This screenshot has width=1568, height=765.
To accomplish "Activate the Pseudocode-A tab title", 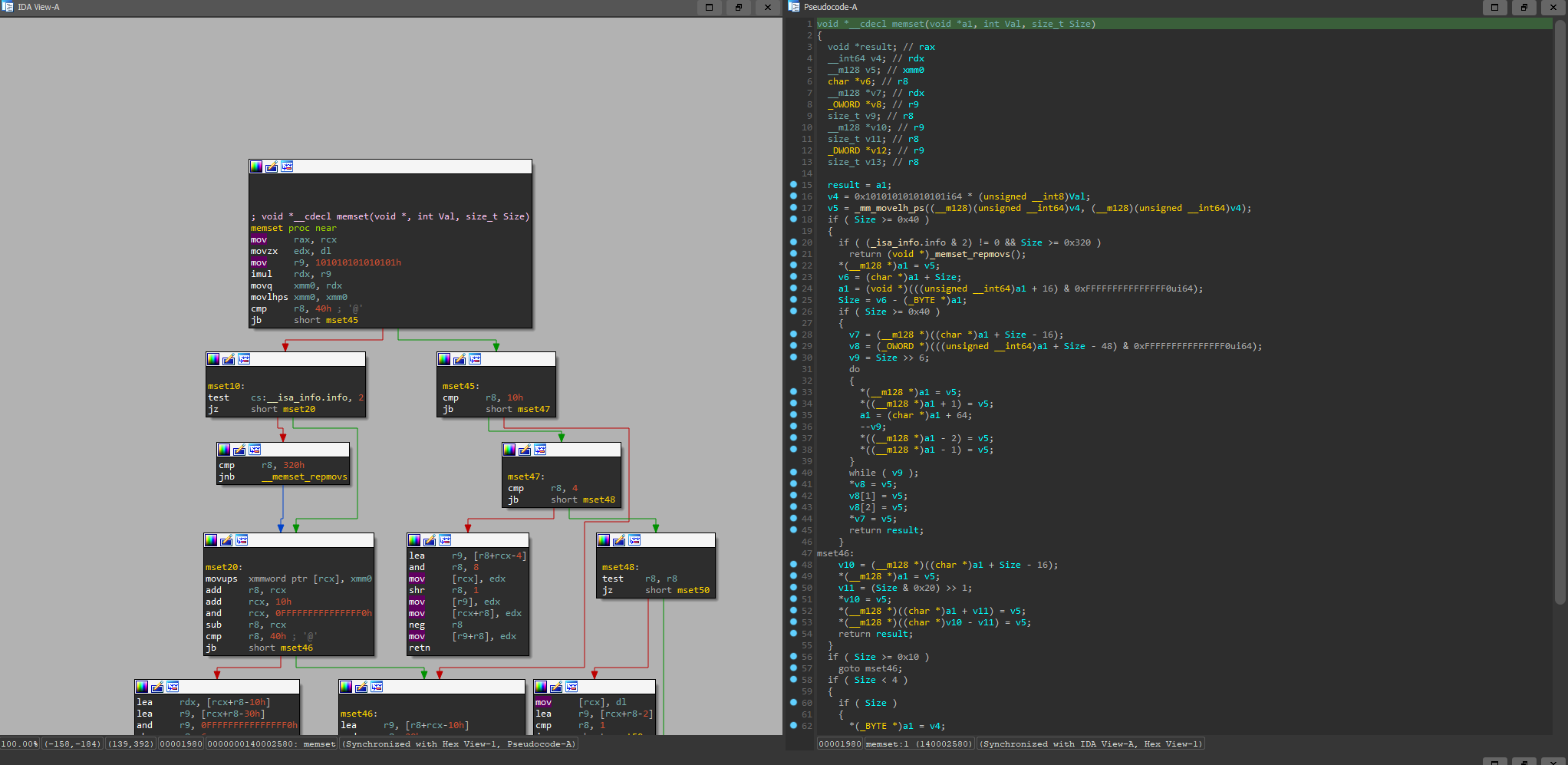I will 830,7.
